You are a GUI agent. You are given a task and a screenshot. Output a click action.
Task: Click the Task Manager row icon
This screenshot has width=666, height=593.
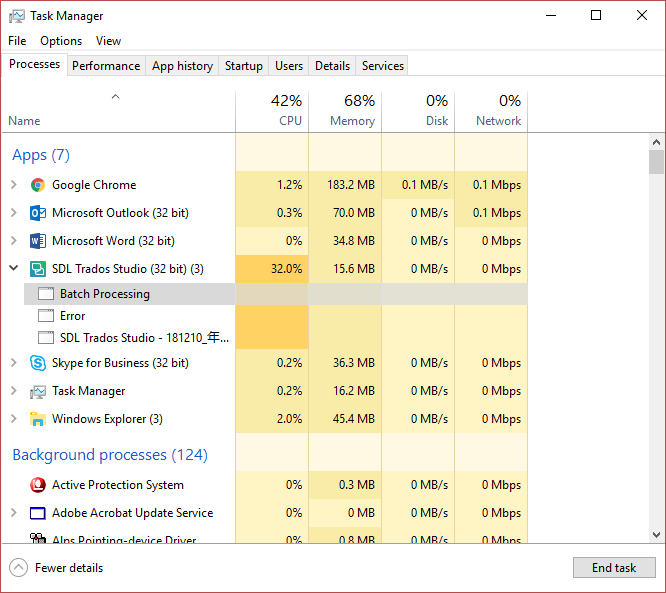(x=38, y=391)
